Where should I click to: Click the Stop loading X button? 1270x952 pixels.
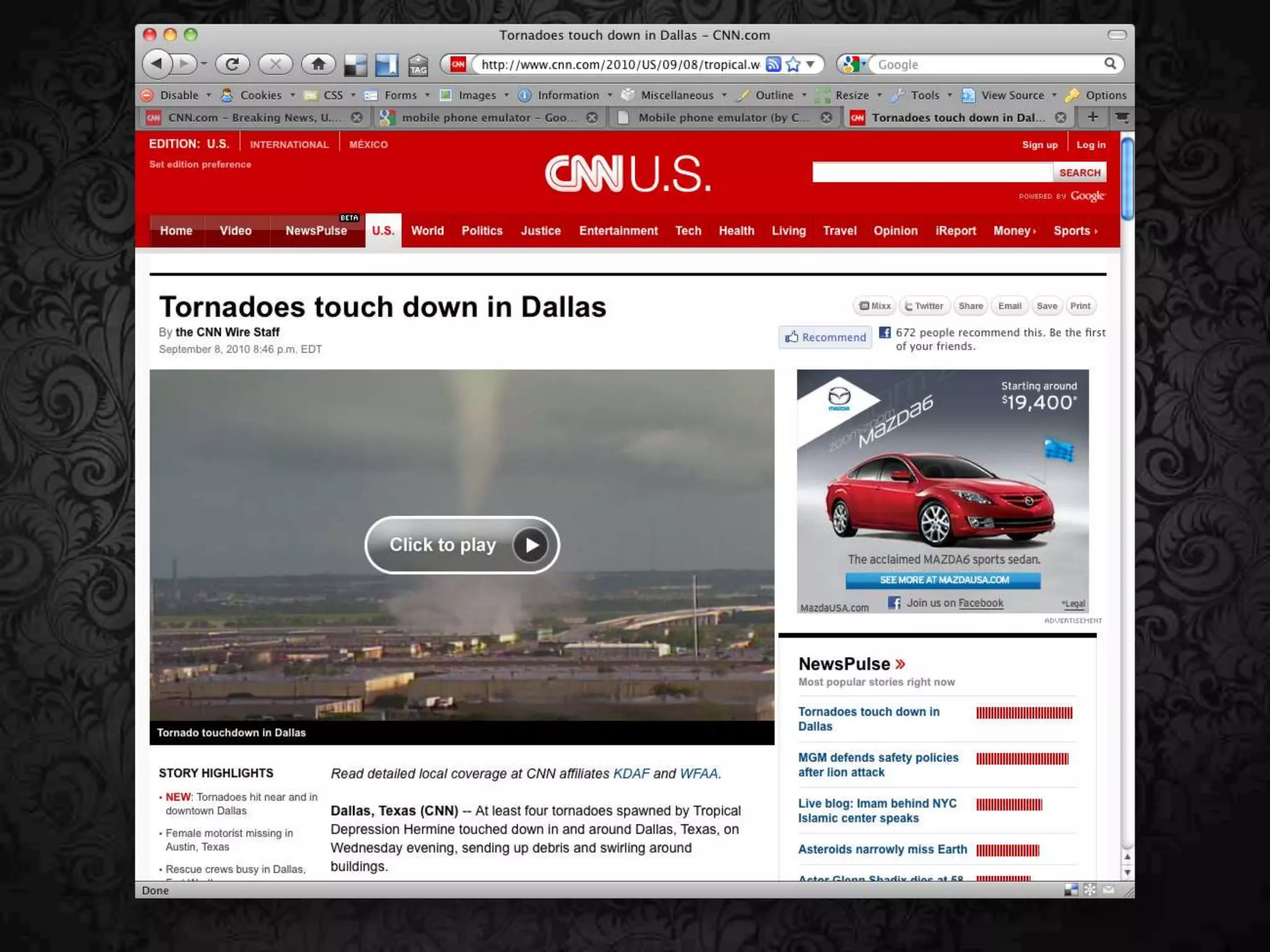[275, 64]
